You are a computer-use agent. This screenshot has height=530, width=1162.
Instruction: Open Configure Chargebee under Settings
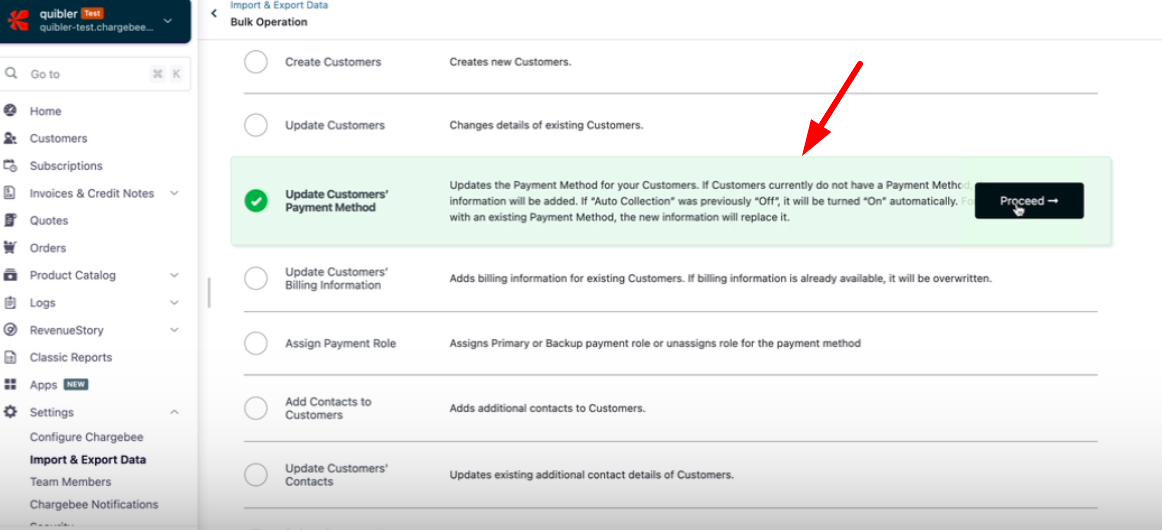click(x=86, y=437)
